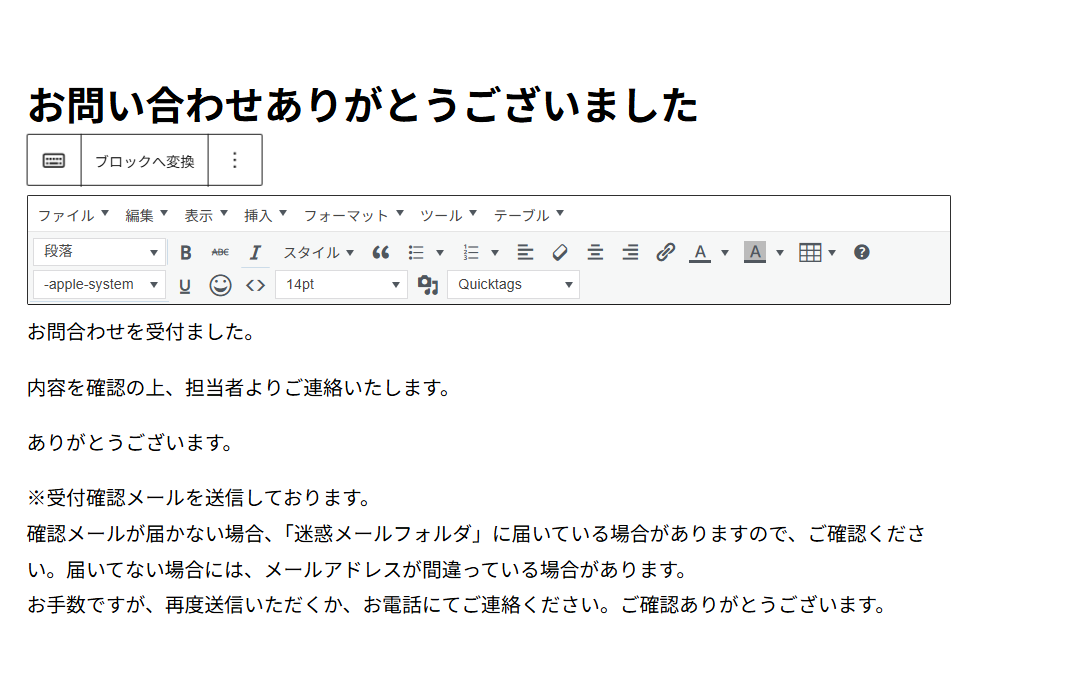Click the text color A swatch
The width and height of the screenshot is (1090, 697).
point(700,253)
